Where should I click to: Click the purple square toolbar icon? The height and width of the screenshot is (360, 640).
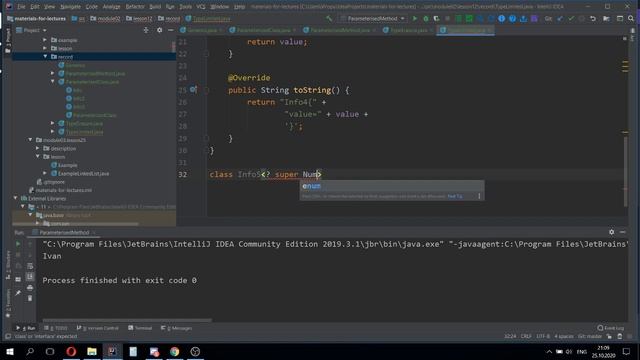tap(534, 18)
